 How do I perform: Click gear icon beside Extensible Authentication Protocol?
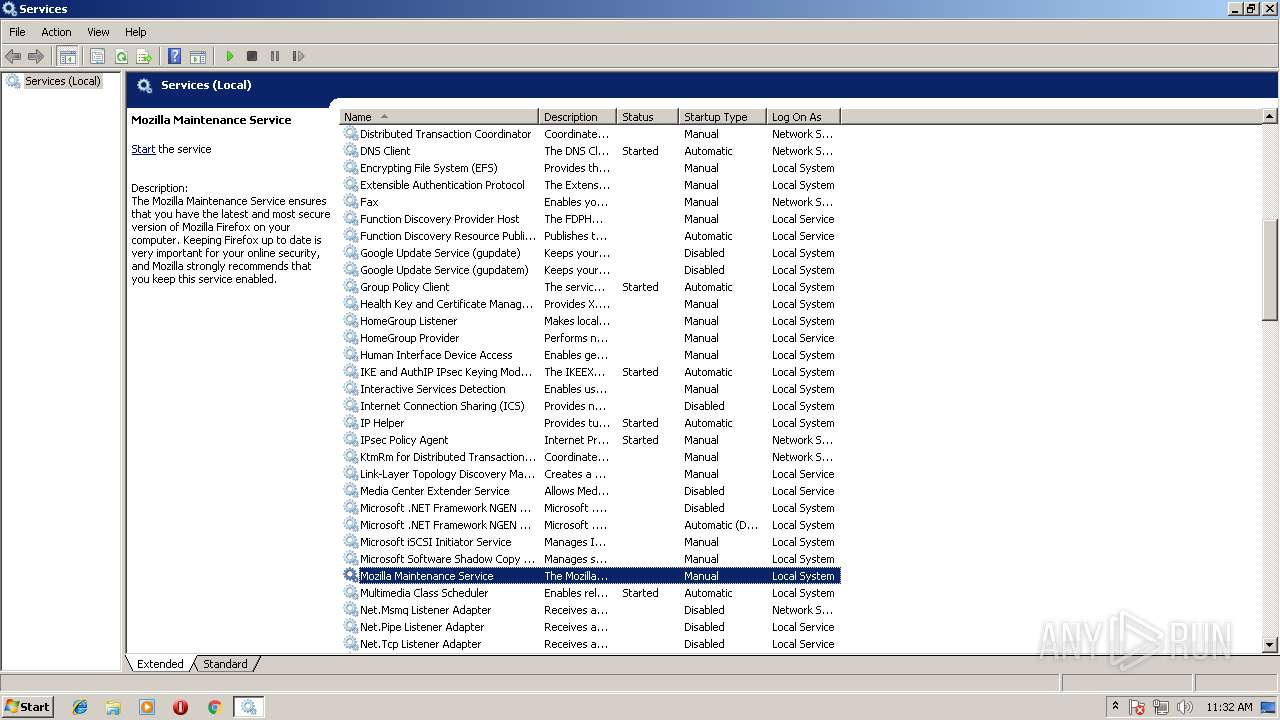click(x=351, y=185)
